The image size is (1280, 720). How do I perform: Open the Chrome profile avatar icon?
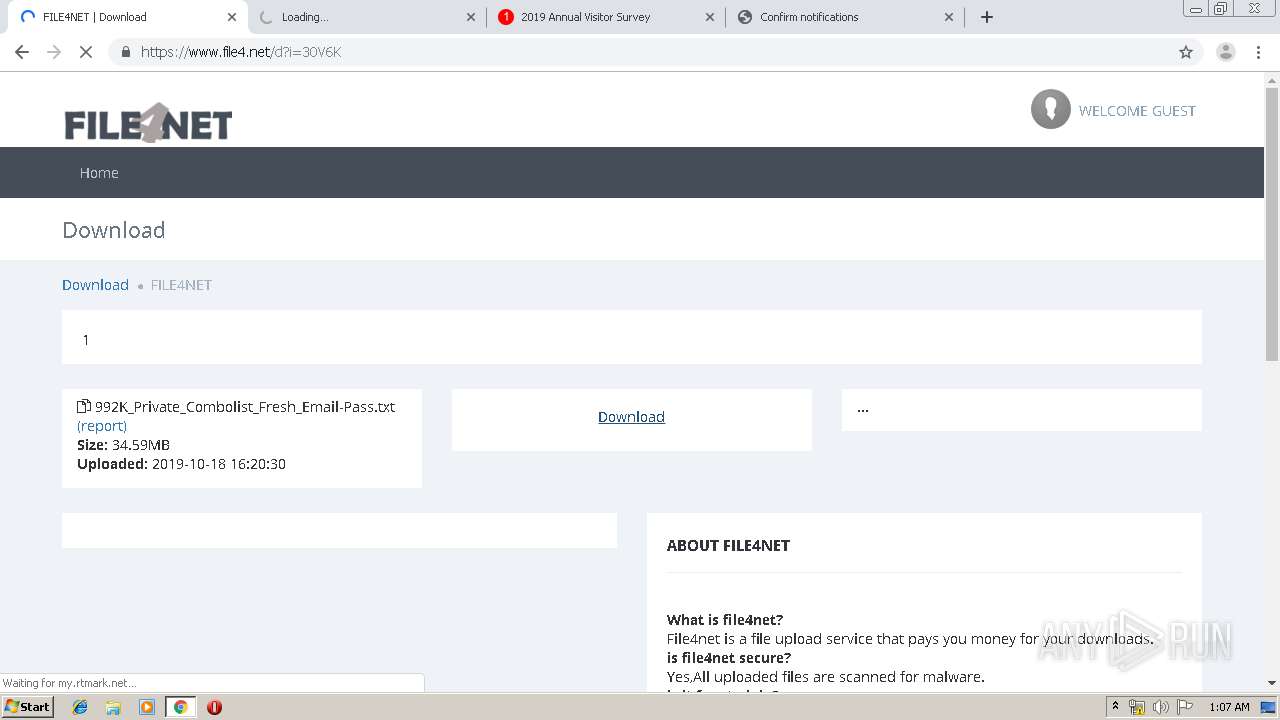(x=1225, y=52)
